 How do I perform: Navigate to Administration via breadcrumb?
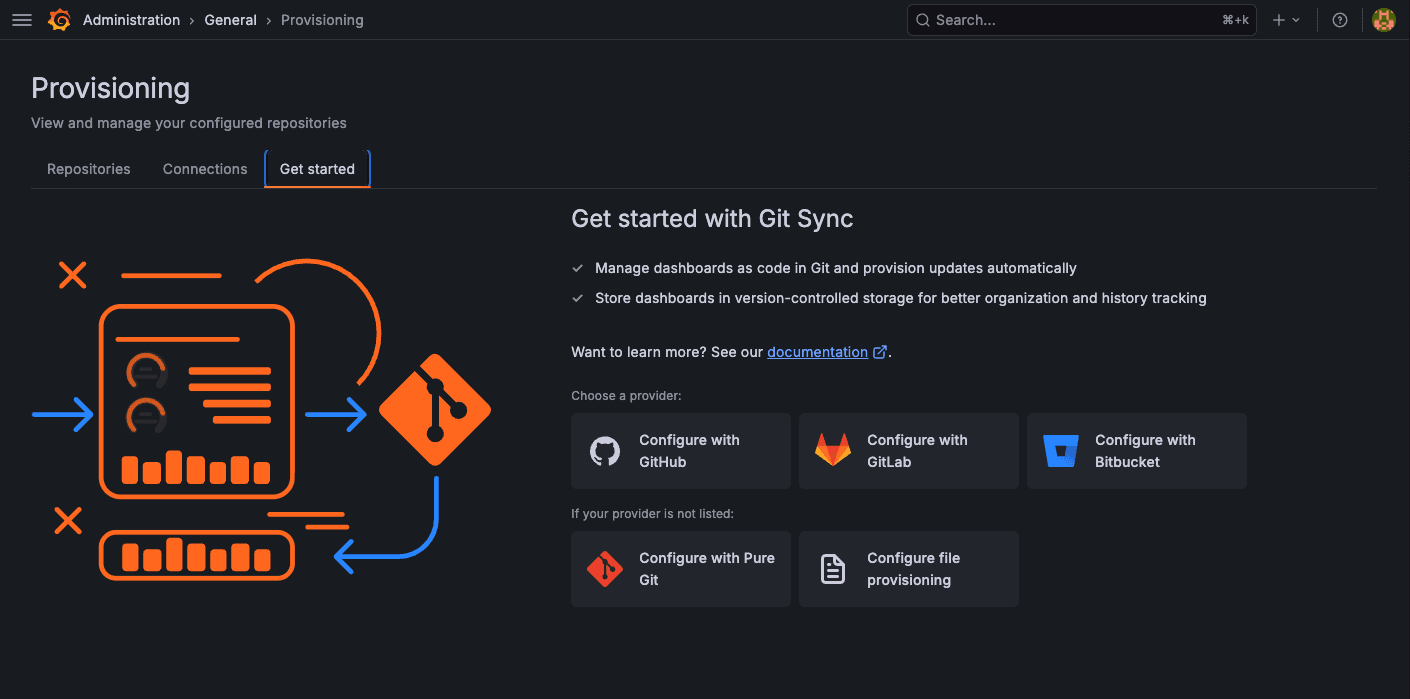click(x=131, y=19)
